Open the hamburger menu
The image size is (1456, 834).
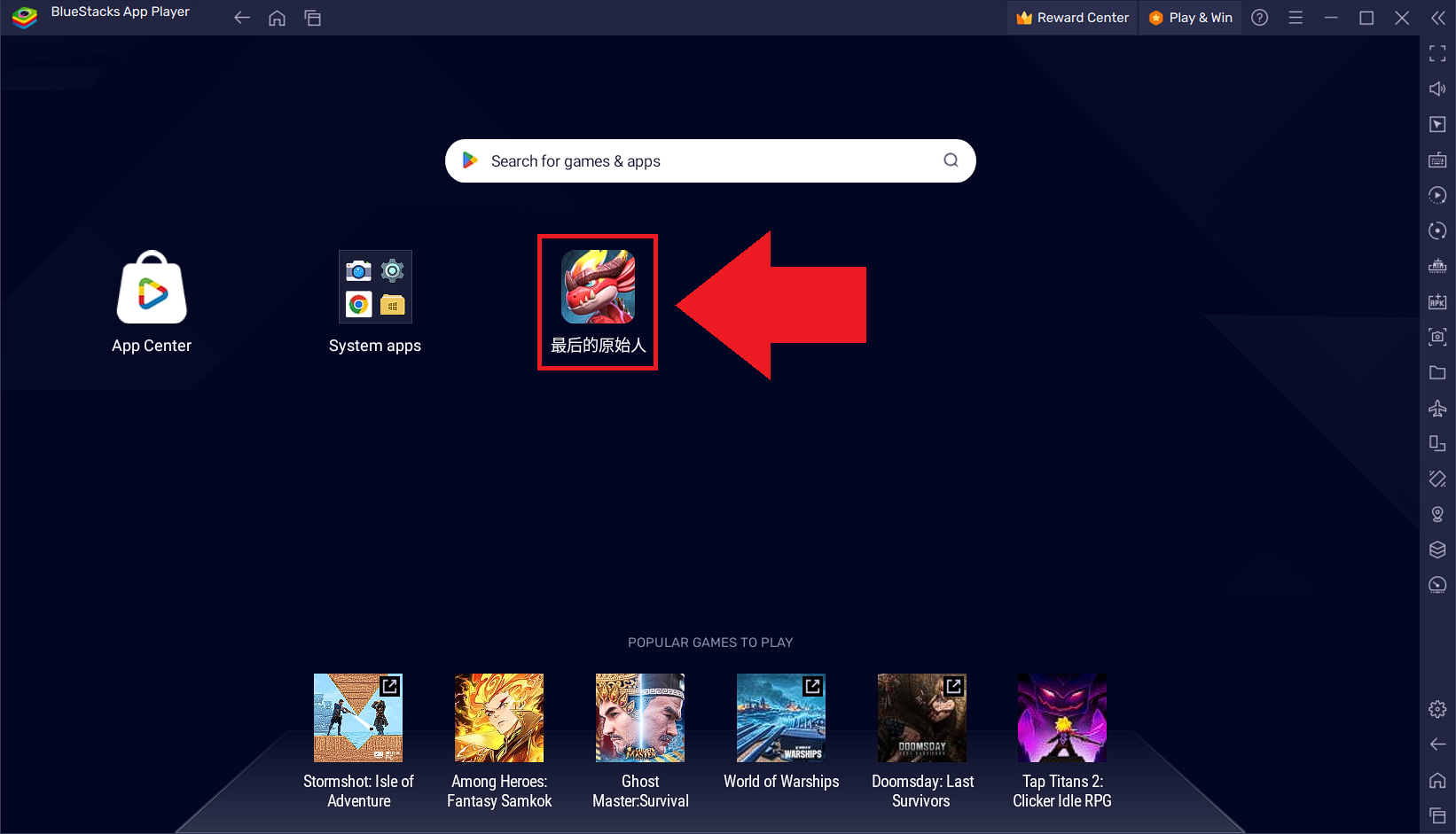[x=1296, y=18]
